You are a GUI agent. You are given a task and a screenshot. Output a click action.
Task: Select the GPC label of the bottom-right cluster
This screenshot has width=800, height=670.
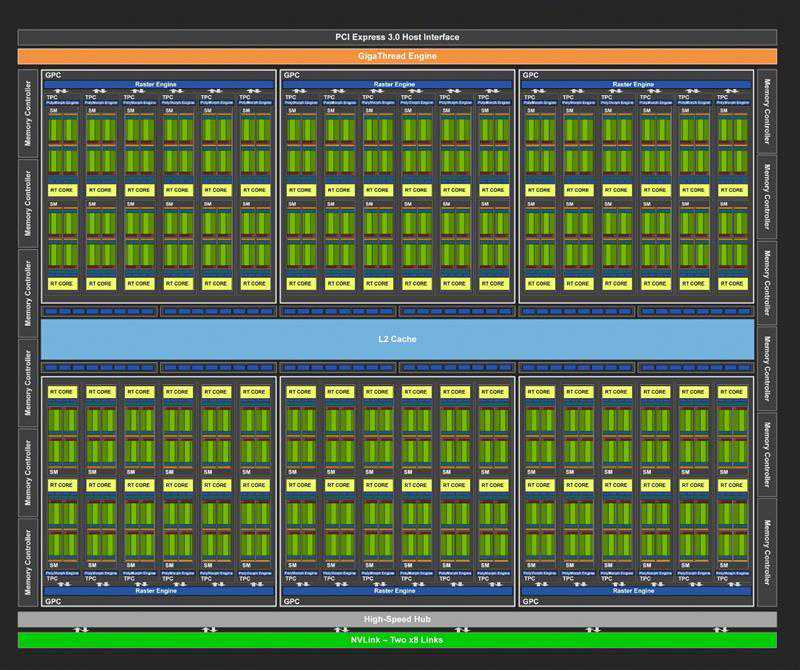(x=530, y=602)
